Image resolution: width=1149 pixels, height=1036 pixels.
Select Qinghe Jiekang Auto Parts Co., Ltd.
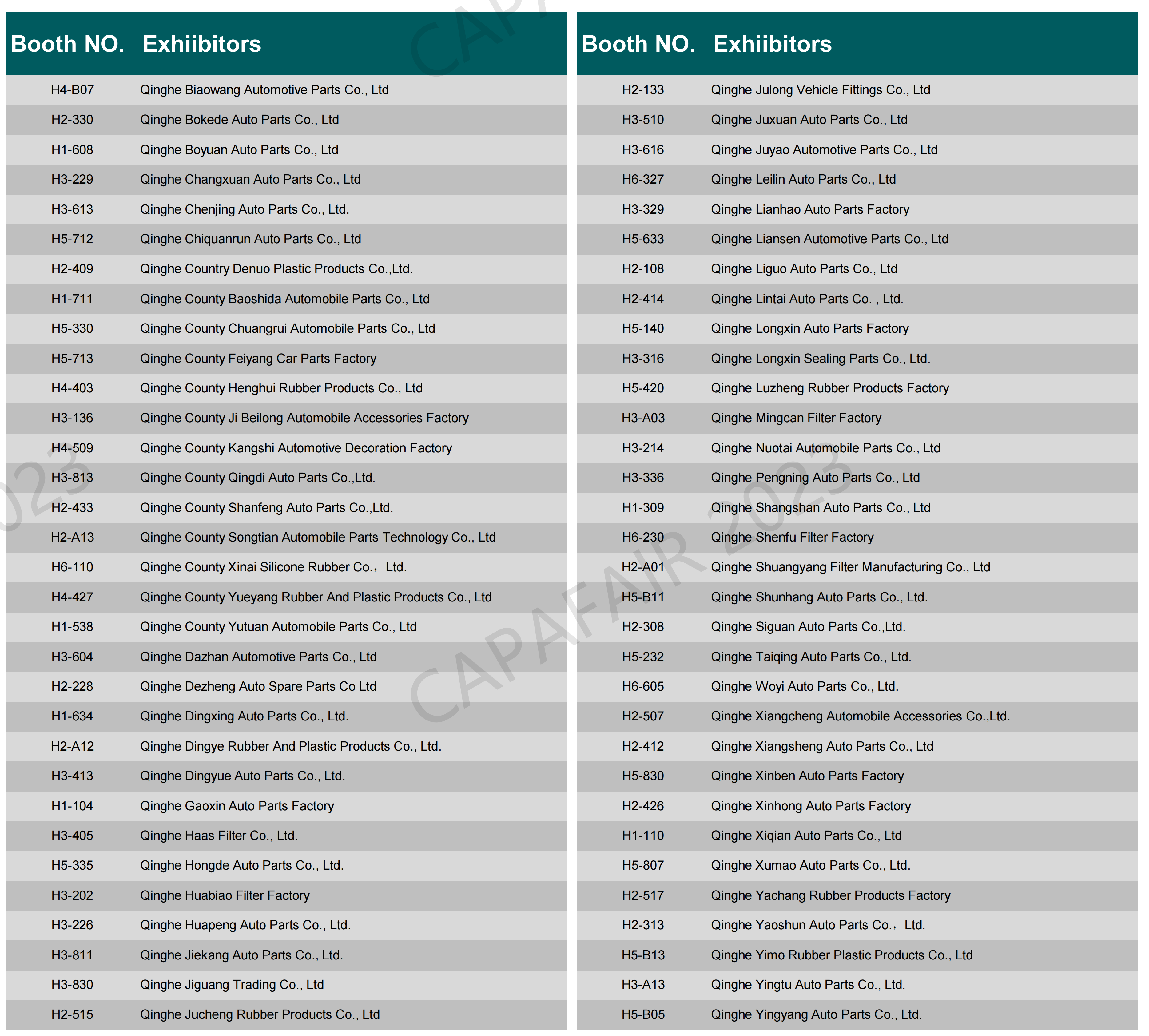tap(241, 955)
